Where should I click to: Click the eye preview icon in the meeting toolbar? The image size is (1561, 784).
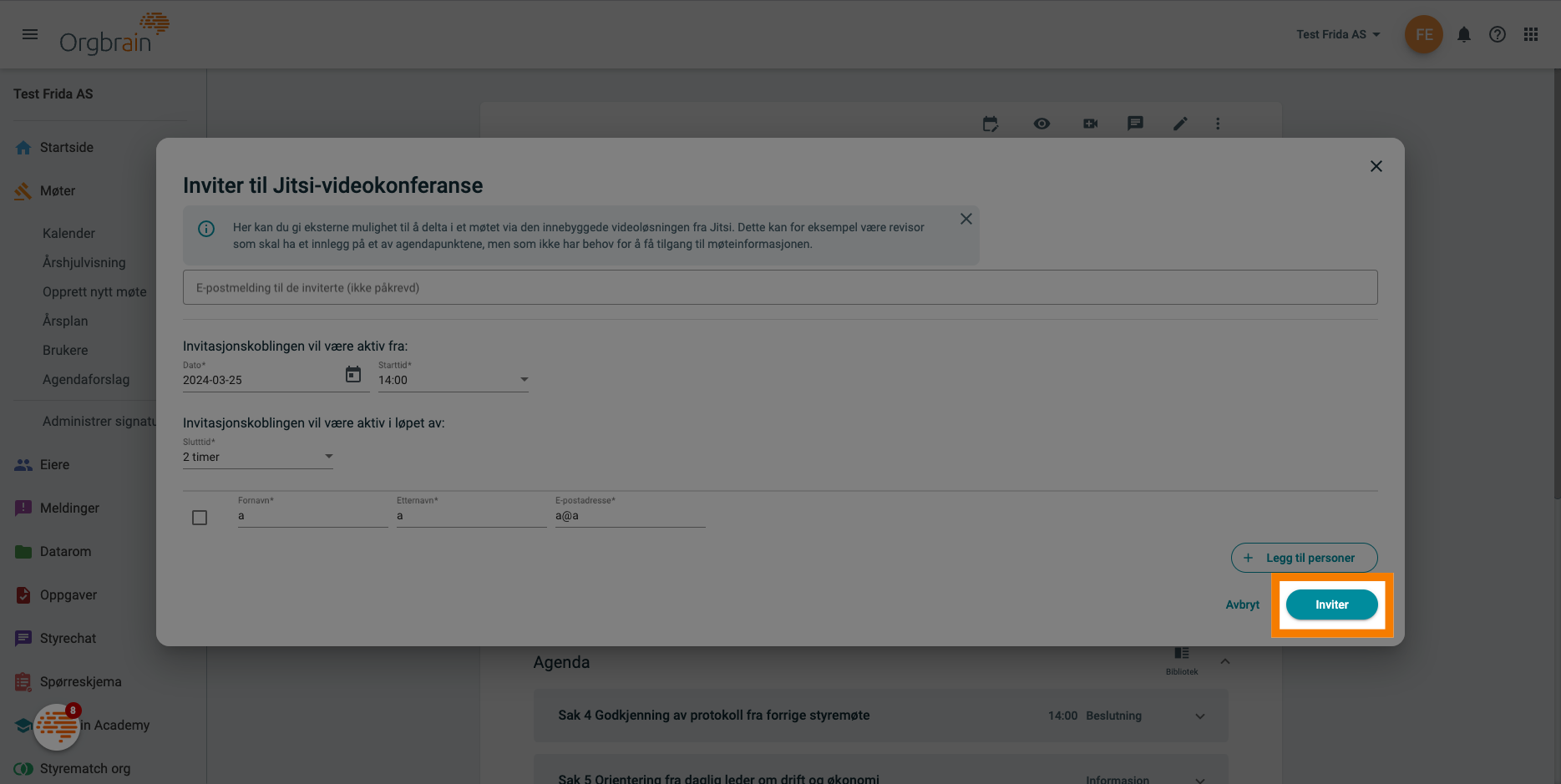pos(1042,124)
